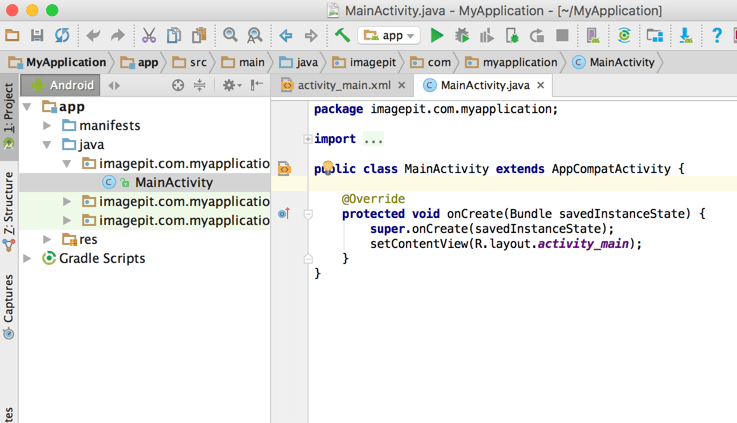Click the Stop square icon
Image resolution: width=737 pixels, height=423 pixels.
click(562, 35)
